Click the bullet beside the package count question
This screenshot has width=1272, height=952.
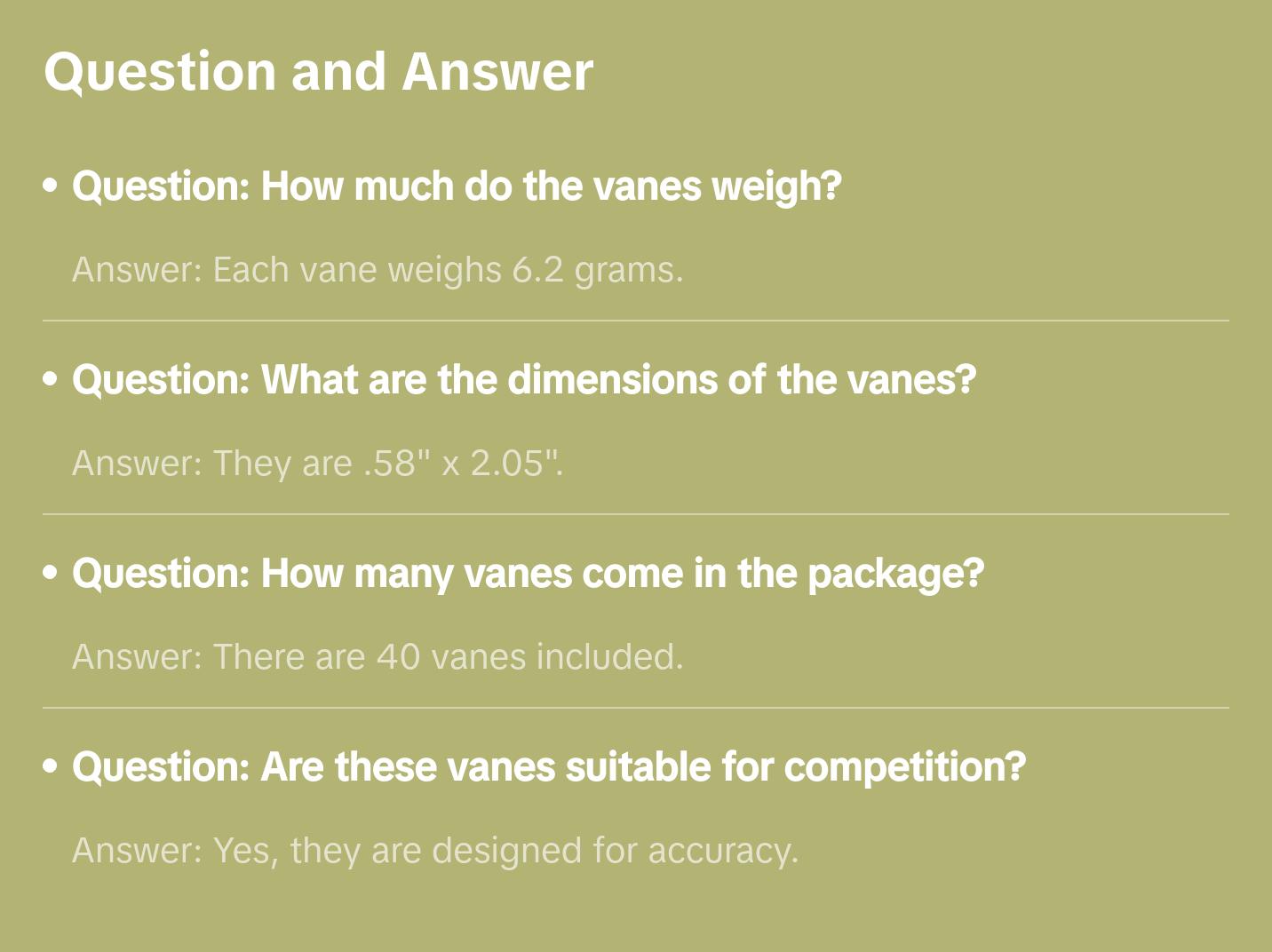(x=51, y=574)
